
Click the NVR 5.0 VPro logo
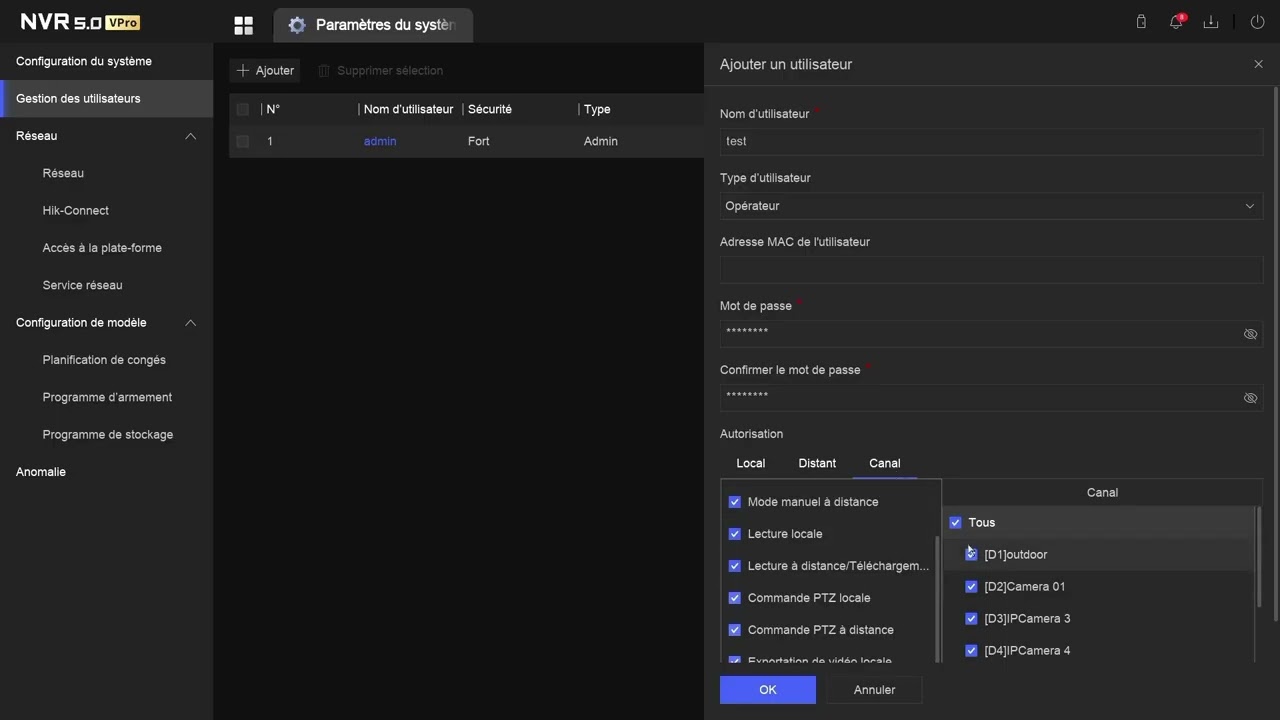80,22
